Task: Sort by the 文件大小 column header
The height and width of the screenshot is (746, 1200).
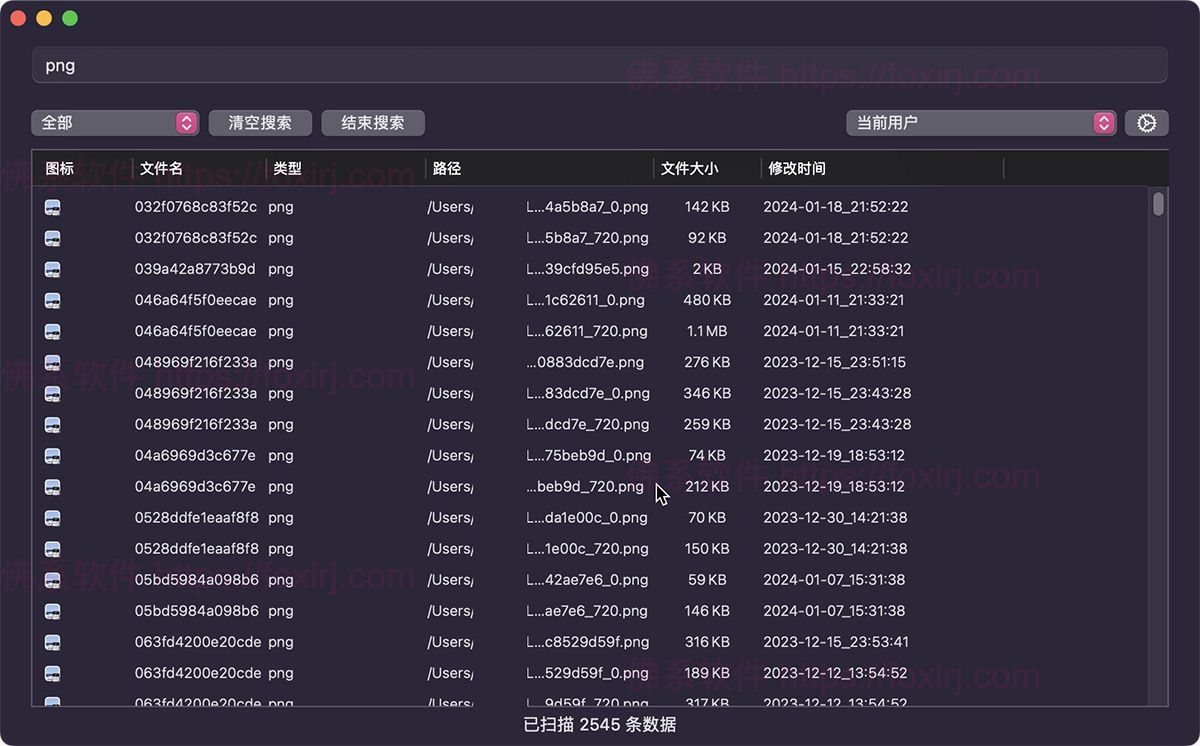Action: click(691, 168)
